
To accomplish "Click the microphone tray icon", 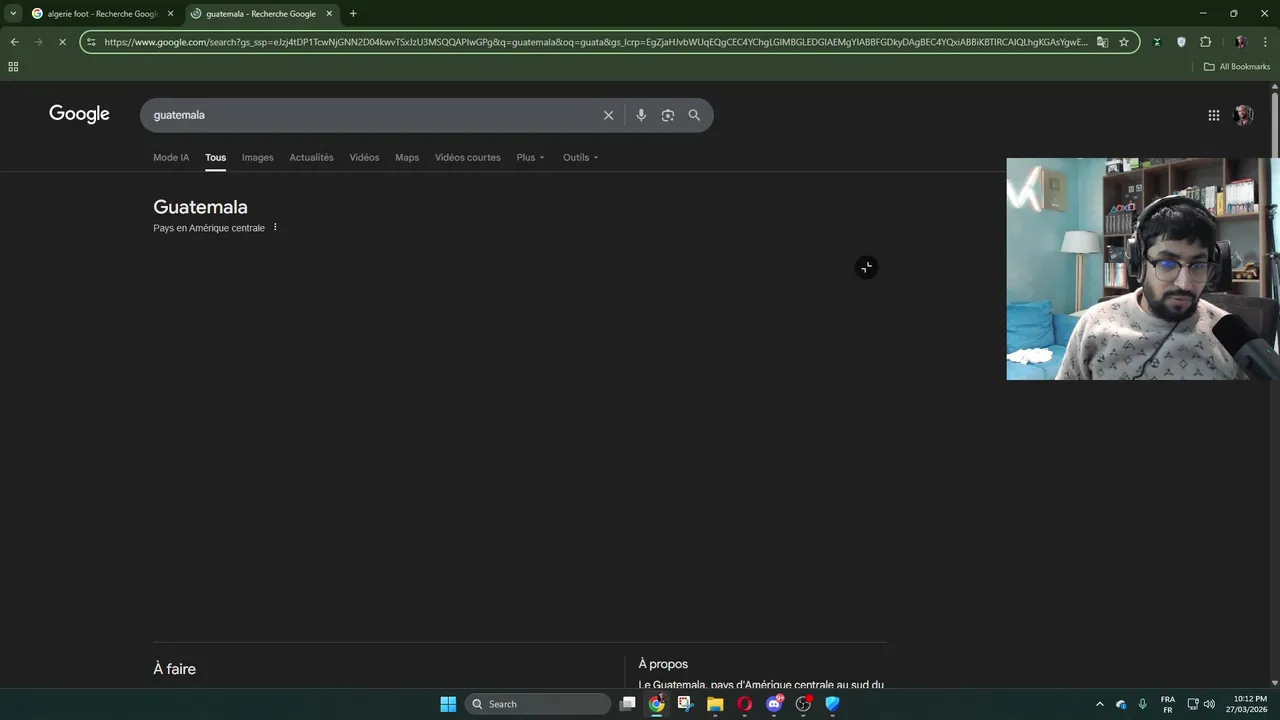I will 1142,704.
